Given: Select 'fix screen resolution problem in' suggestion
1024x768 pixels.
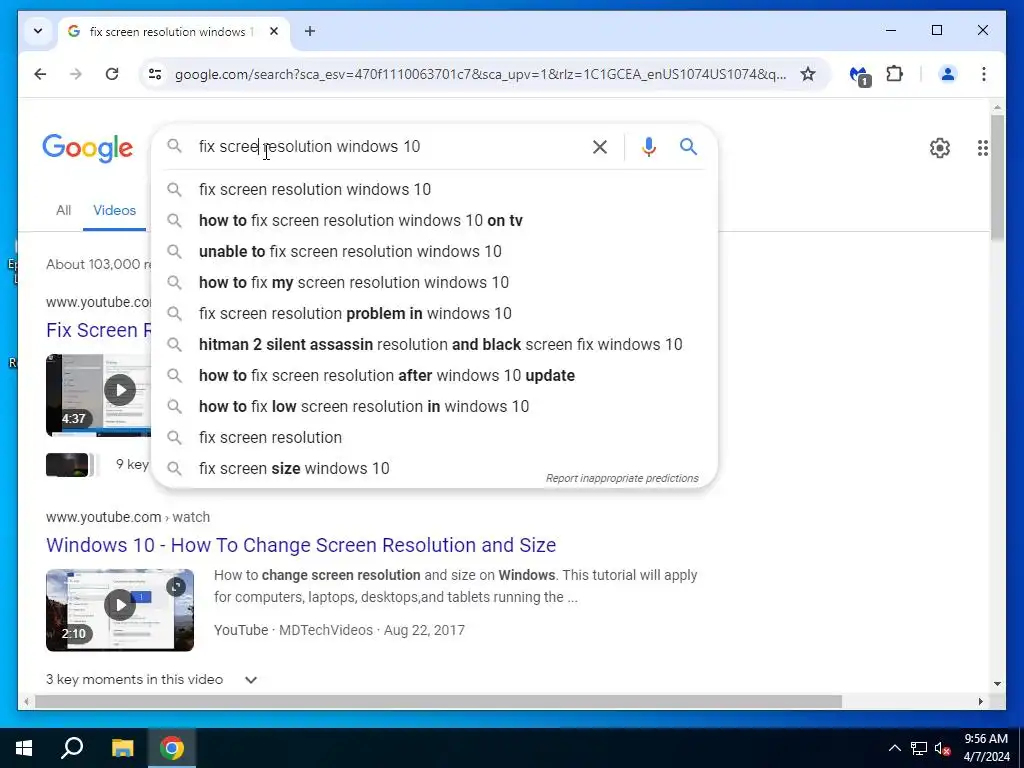Looking at the screenshot, I should coord(434,313).
